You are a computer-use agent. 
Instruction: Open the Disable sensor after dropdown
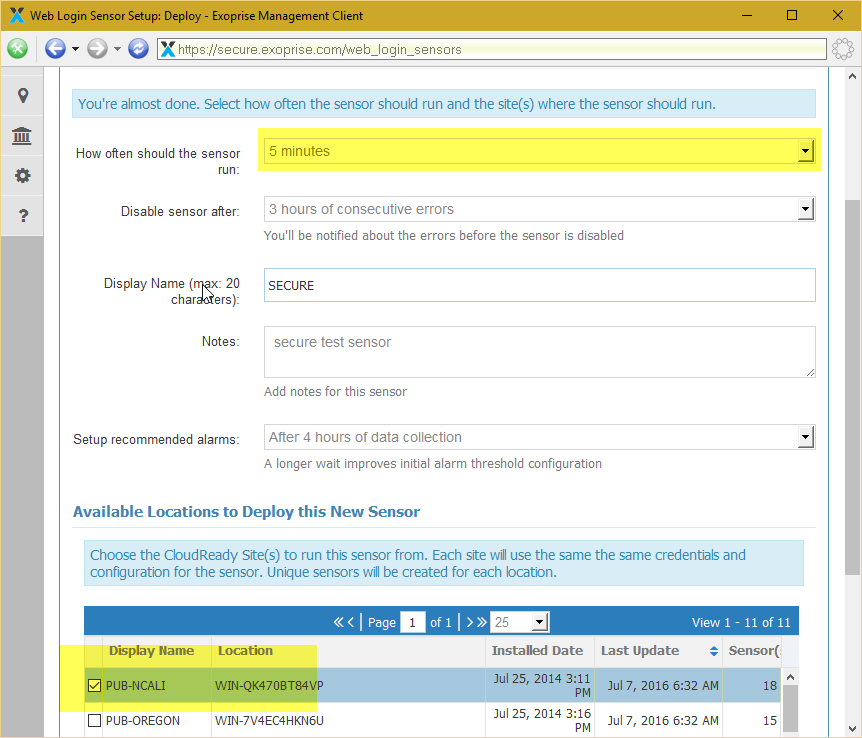tap(539, 209)
